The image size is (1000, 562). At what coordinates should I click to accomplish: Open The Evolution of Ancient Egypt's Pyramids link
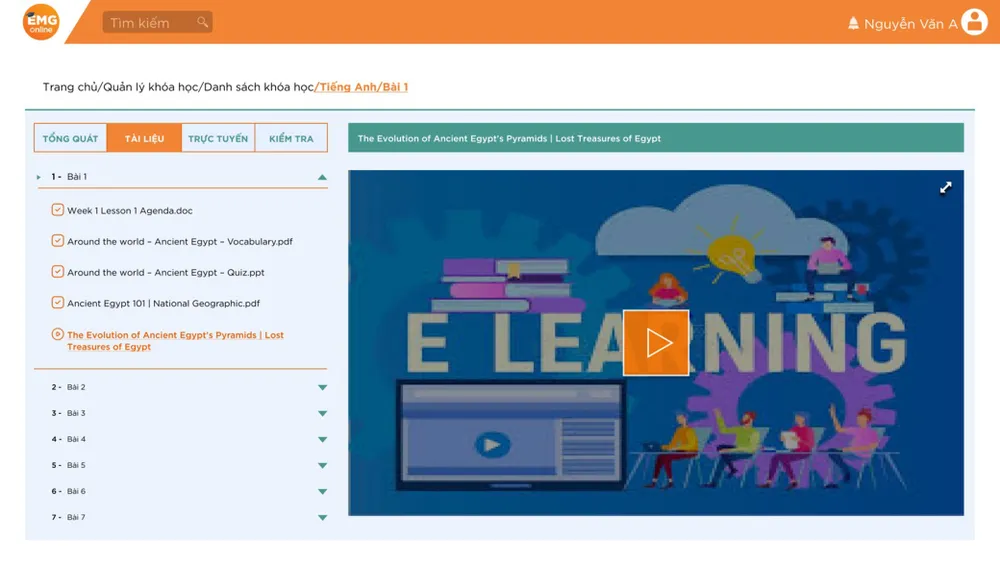(x=175, y=341)
